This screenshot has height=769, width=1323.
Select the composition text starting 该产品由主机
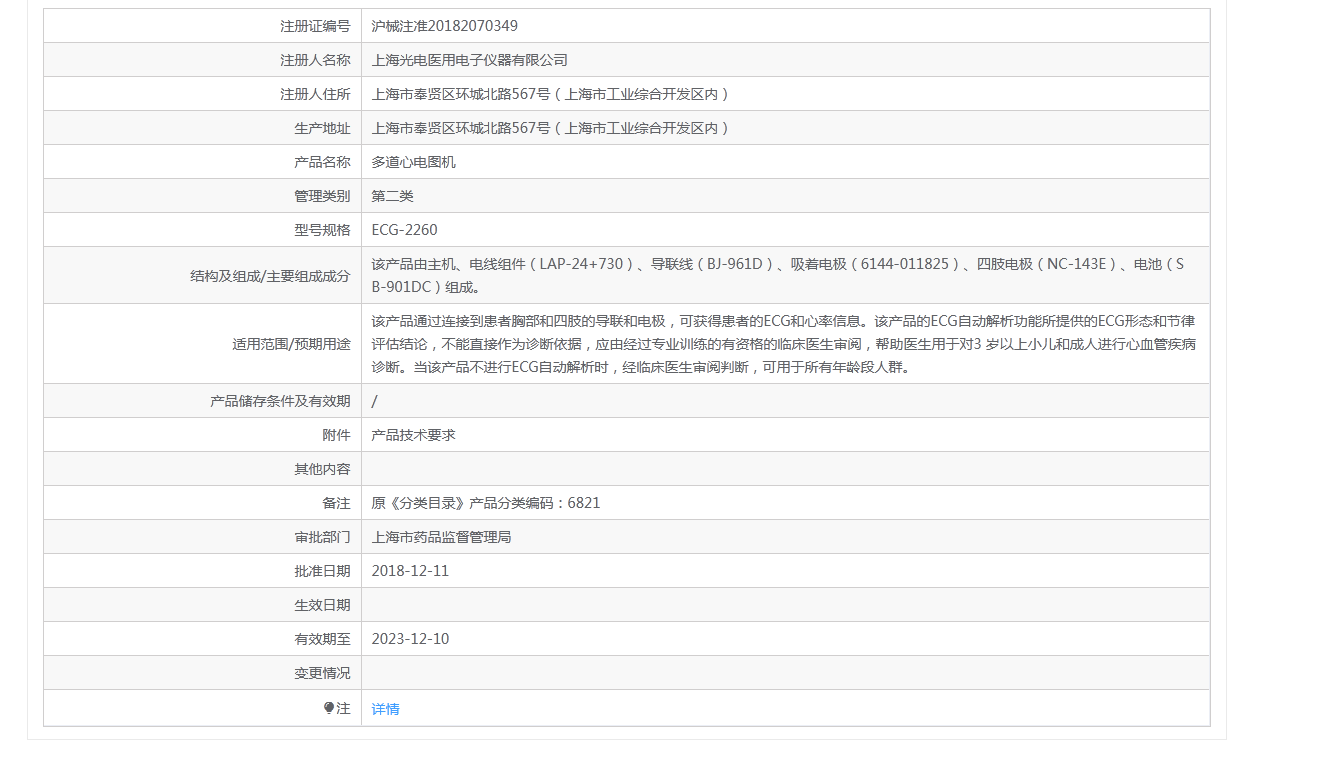point(778,276)
